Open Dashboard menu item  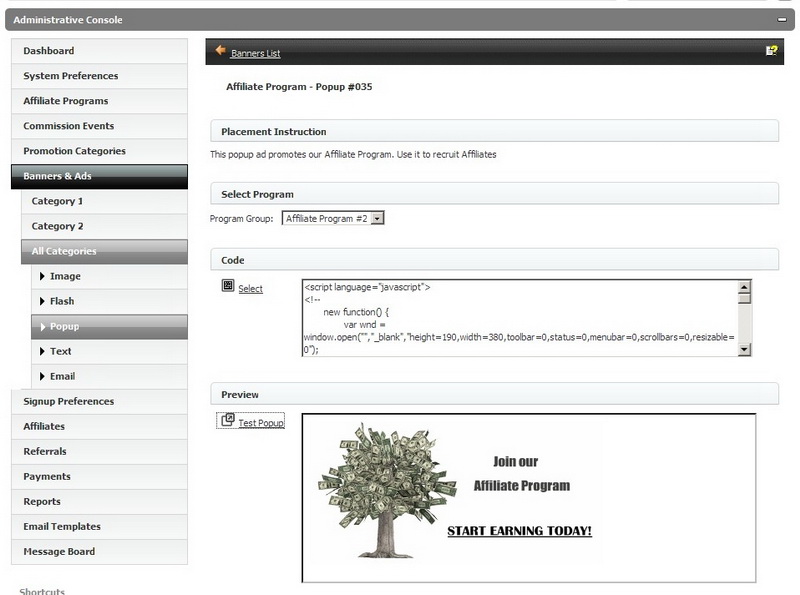point(99,51)
